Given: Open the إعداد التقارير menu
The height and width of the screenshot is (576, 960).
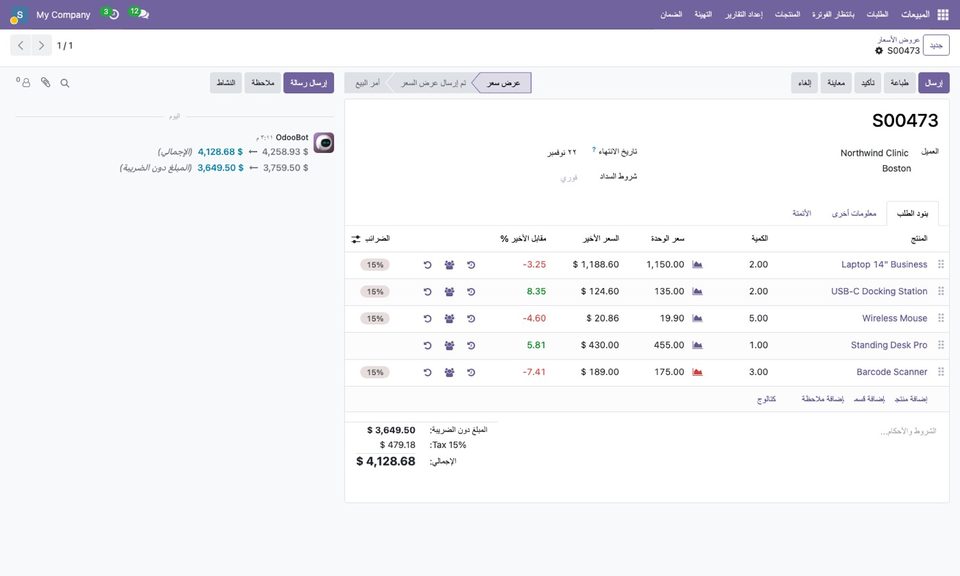Looking at the screenshot, I should click(744, 14).
